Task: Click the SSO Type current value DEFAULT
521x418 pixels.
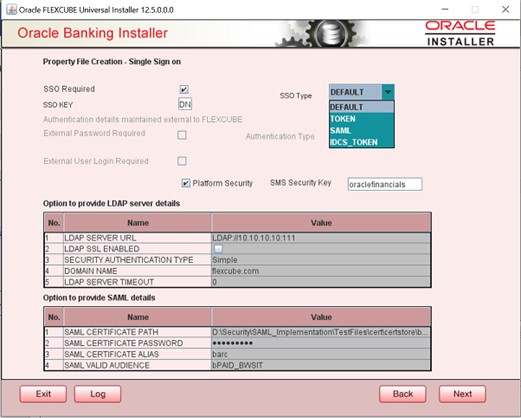Action: point(356,92)
